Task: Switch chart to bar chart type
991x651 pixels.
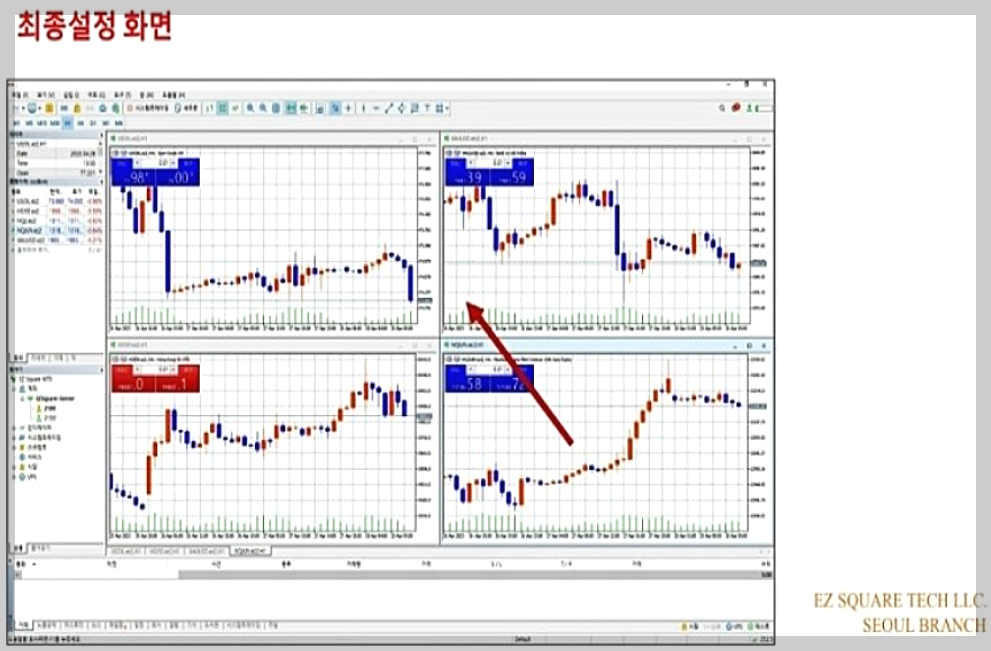Action: tap(209, 108)
